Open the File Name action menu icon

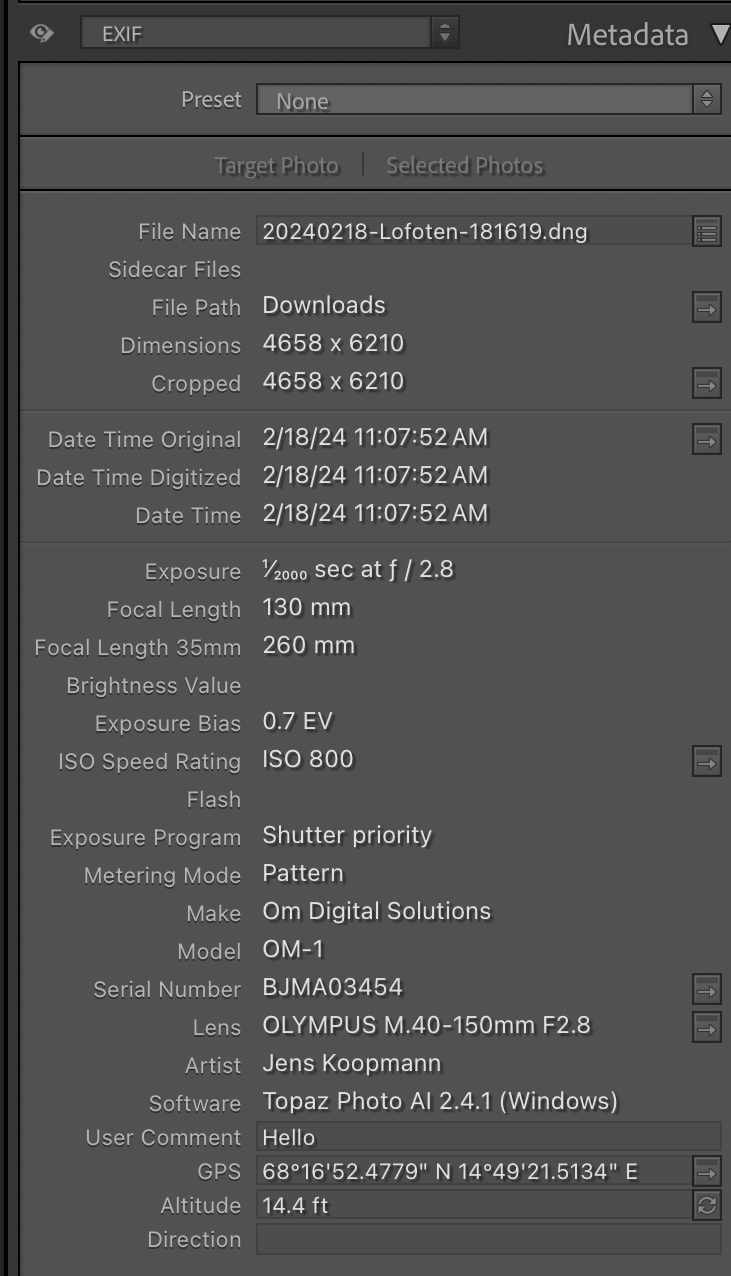(x=707, y=231)
